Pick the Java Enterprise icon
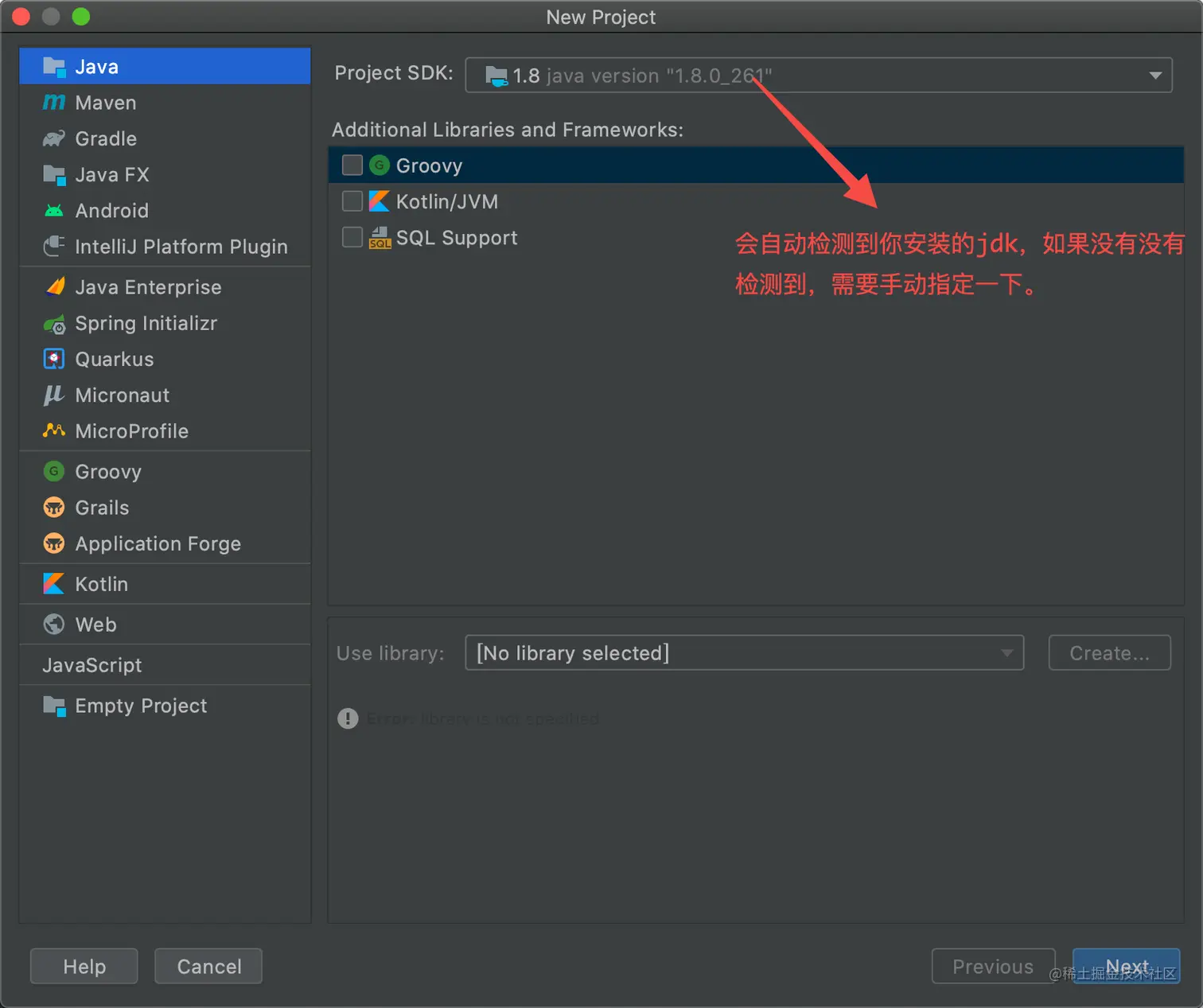Screen dimensions: 1203x1008 coord(54,287)
